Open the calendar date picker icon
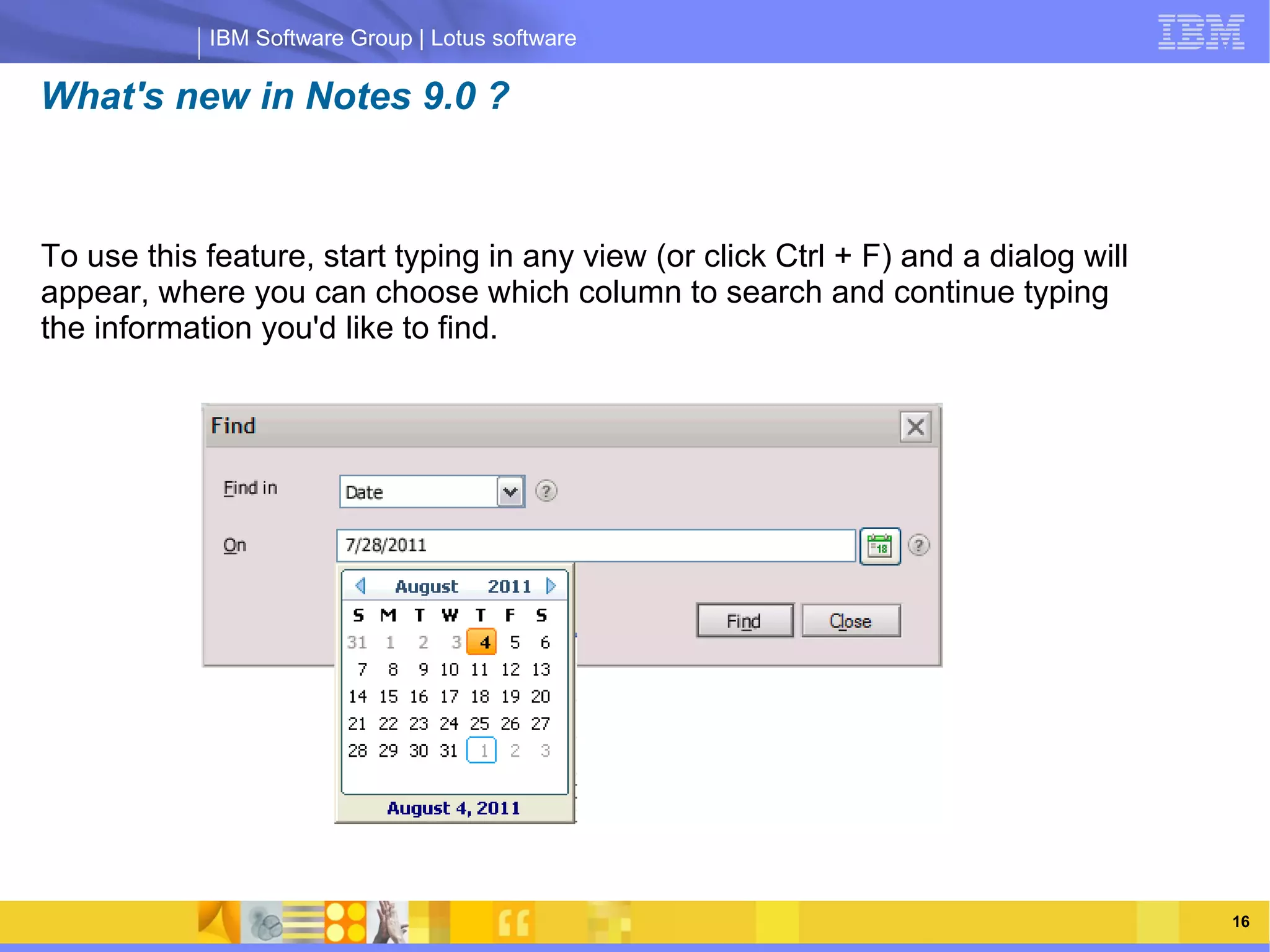The height and width of the screenshot is (952, 1270). pos(880,546)
